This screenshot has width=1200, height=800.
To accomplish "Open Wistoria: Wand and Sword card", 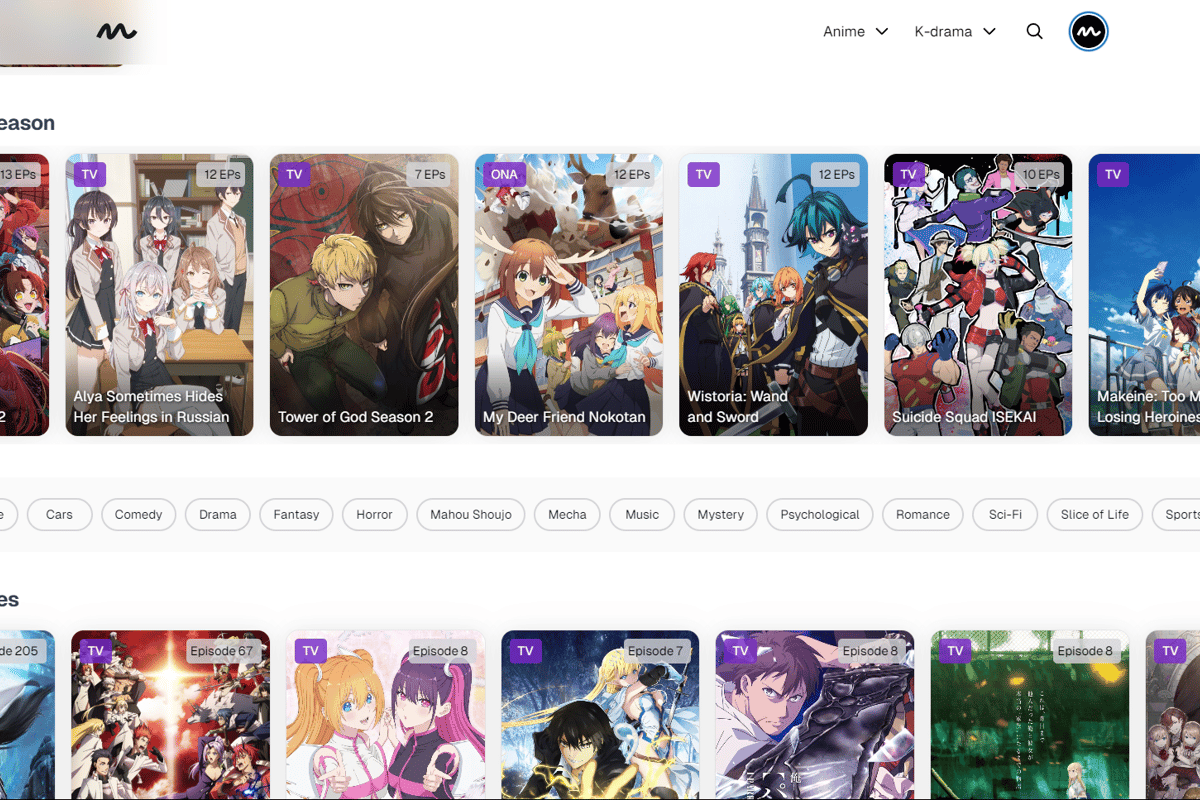I will click(773, 295).
